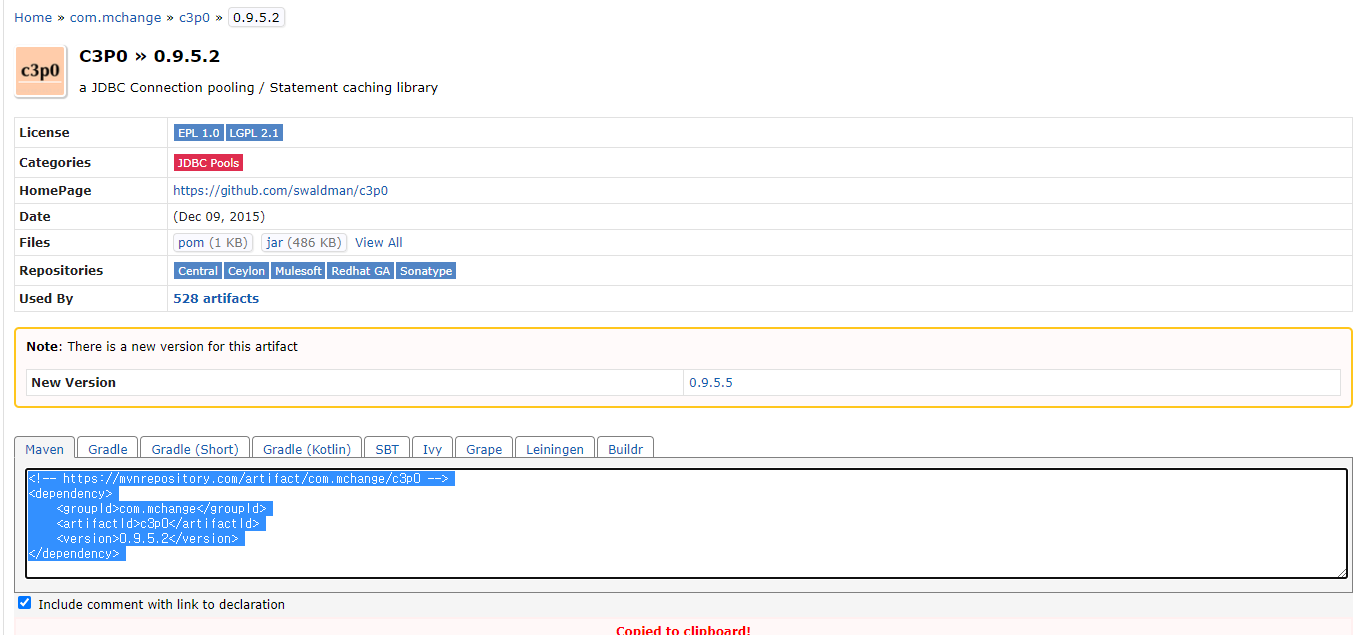Viewport: 1363px width, 635px height.
Task: Open the JDBC Pools category tag
Action: [208, 163]
